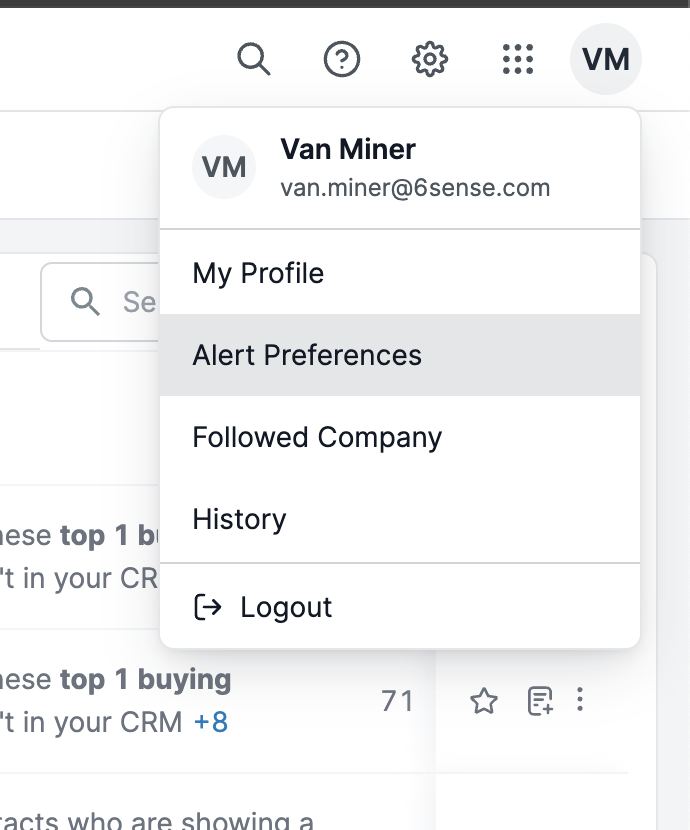Log out via the Logout entry
The image size is (690, 830).
(x=400, y=607)
